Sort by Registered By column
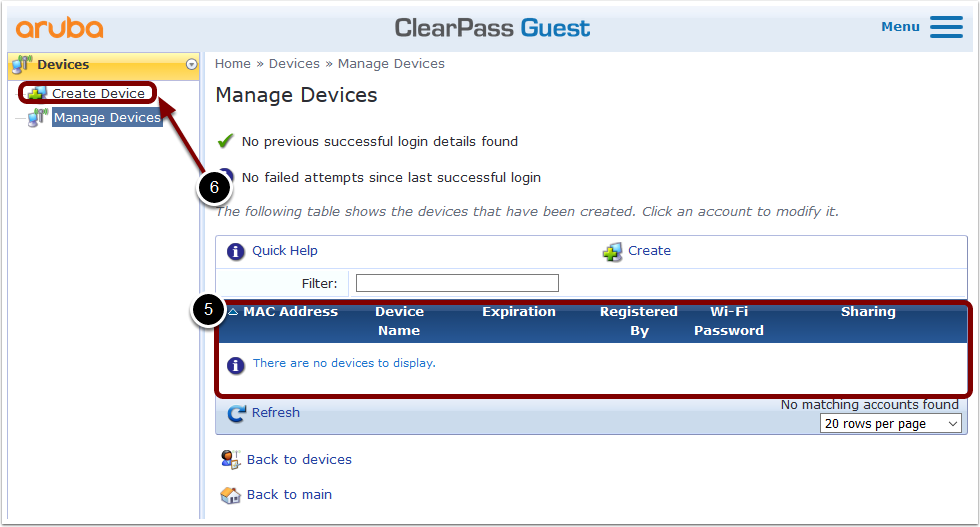The image size is (980, 527). [639, 321]
